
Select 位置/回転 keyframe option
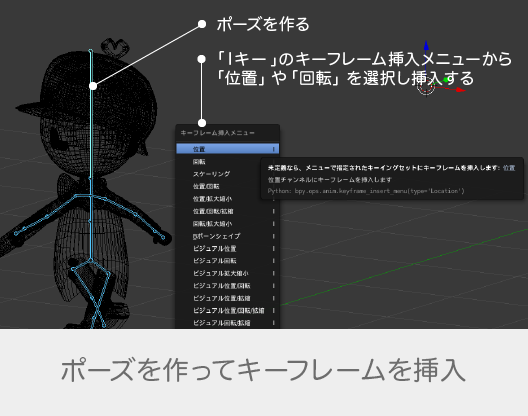tap(228, 187)
